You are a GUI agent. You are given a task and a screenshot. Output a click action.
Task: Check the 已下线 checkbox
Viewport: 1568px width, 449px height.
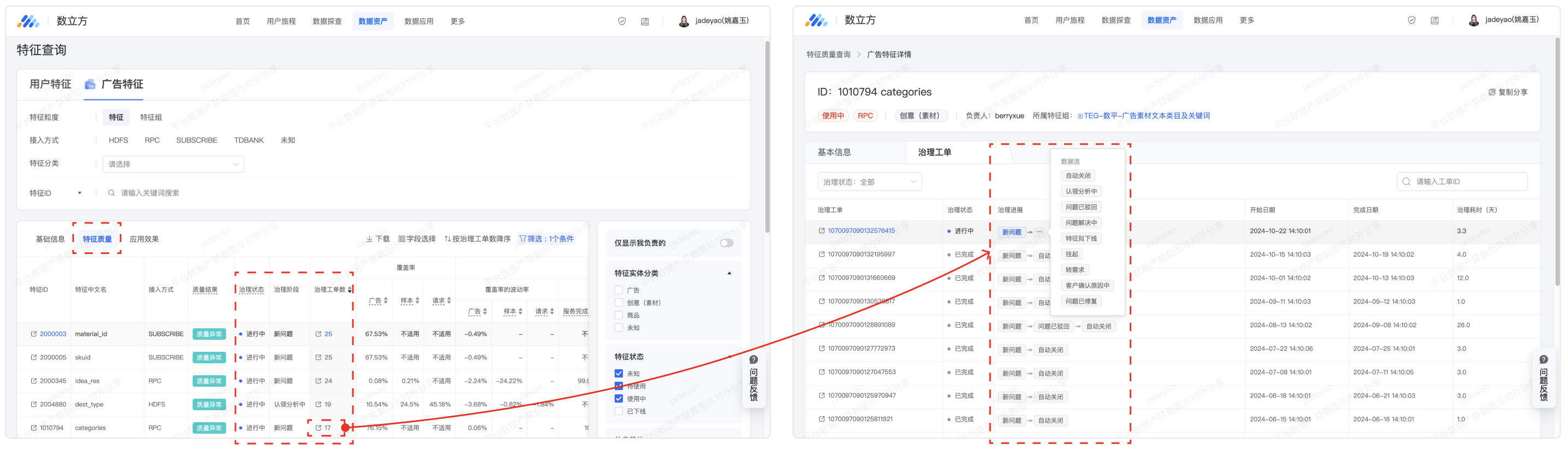[x=619, y=411]
